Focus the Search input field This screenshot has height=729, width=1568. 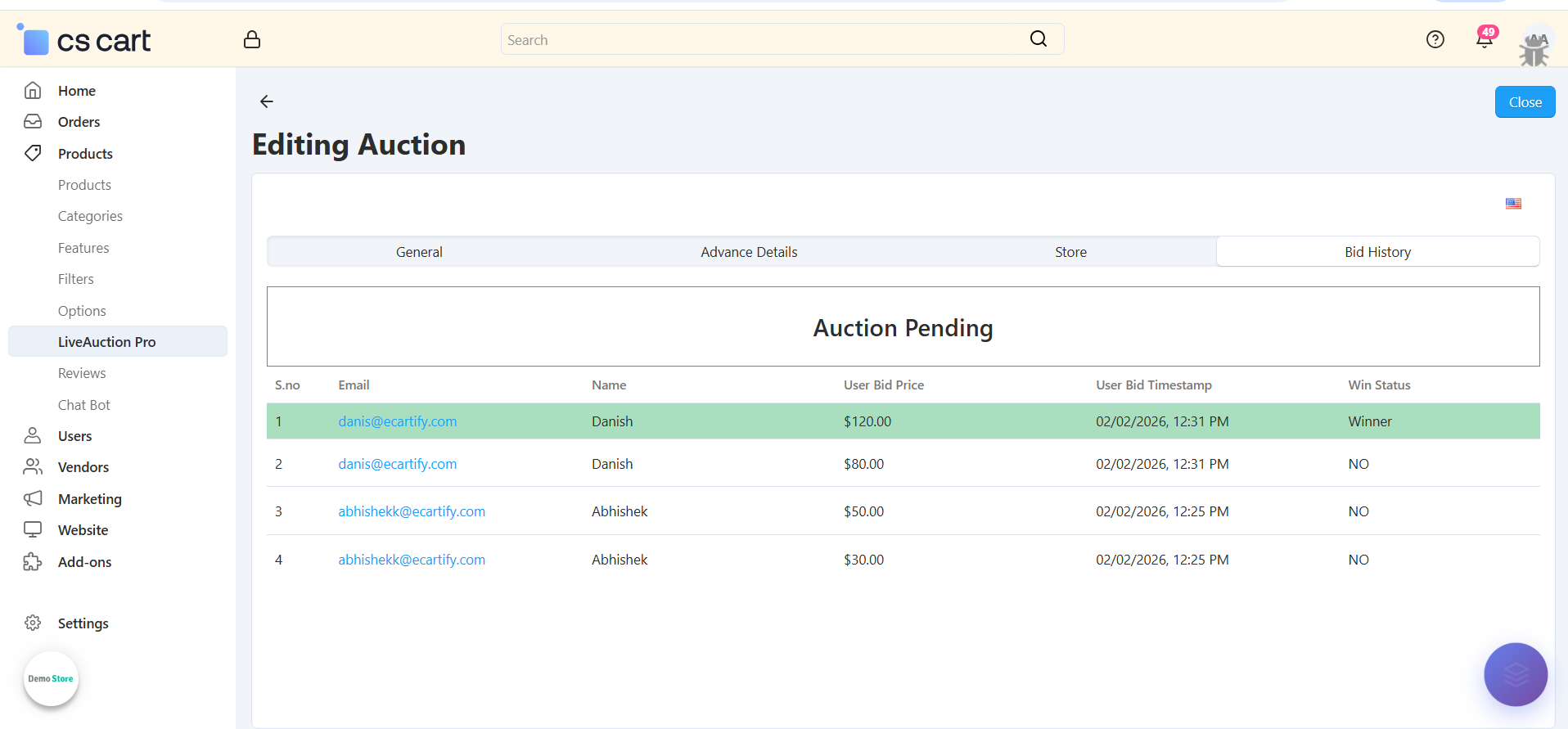coord(761,40)
